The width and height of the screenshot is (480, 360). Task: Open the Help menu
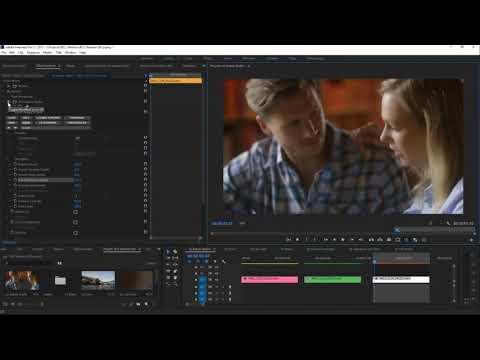coord(83,53)
